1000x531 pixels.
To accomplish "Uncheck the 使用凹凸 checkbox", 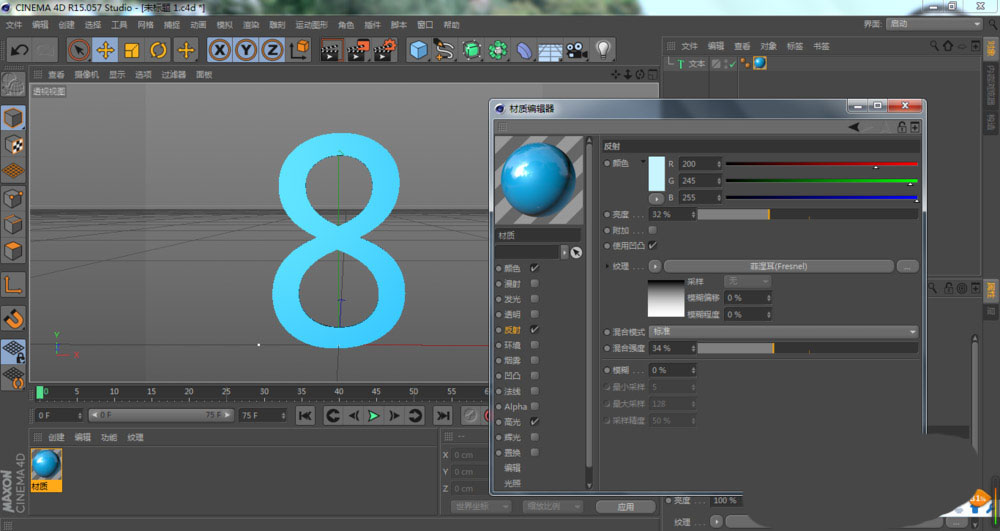I will click(x=652, y=245).
